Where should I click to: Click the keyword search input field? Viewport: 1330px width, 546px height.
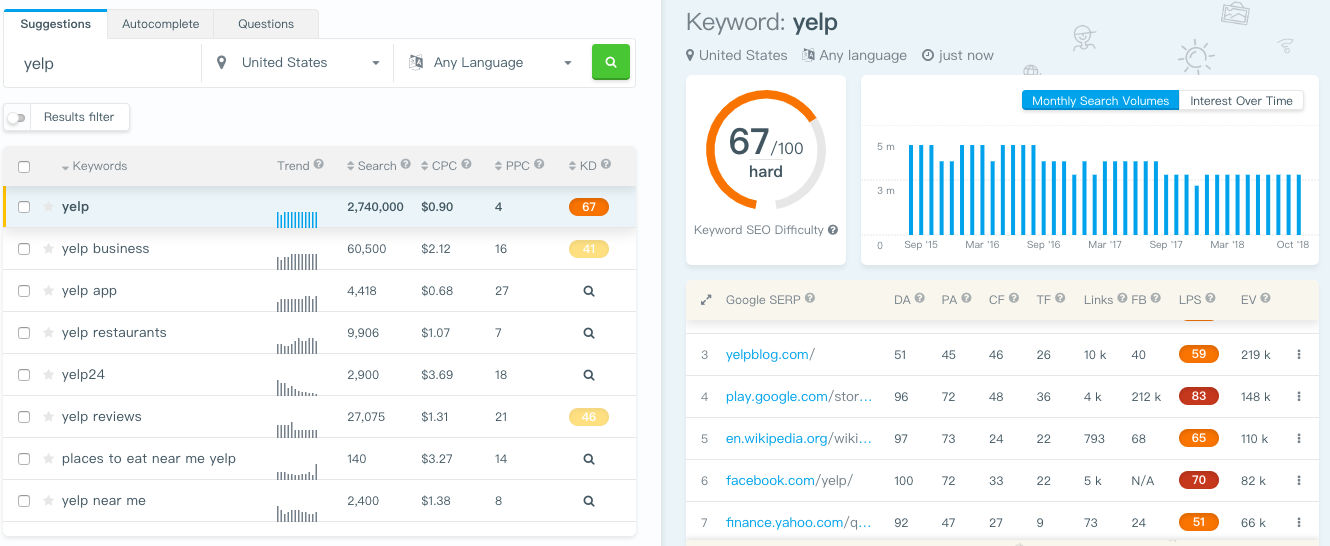pos(104,63)
